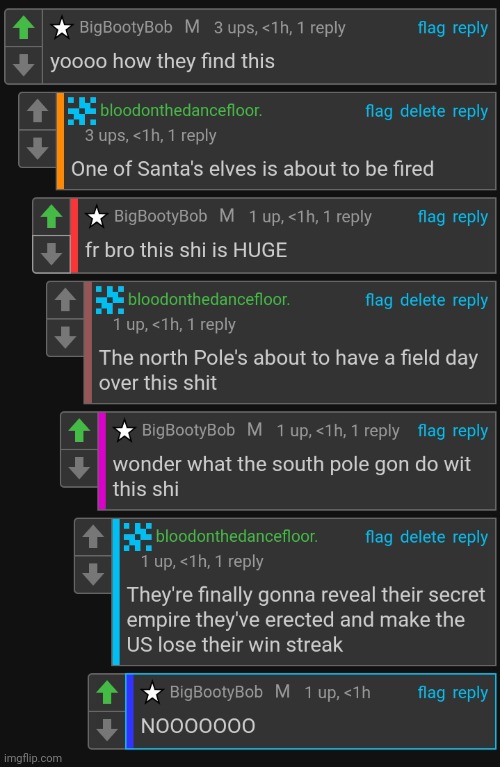Toggle the green upvote on "south pole" comment
The width and height of the screenshot is (500, 767).
coord(79,431)
